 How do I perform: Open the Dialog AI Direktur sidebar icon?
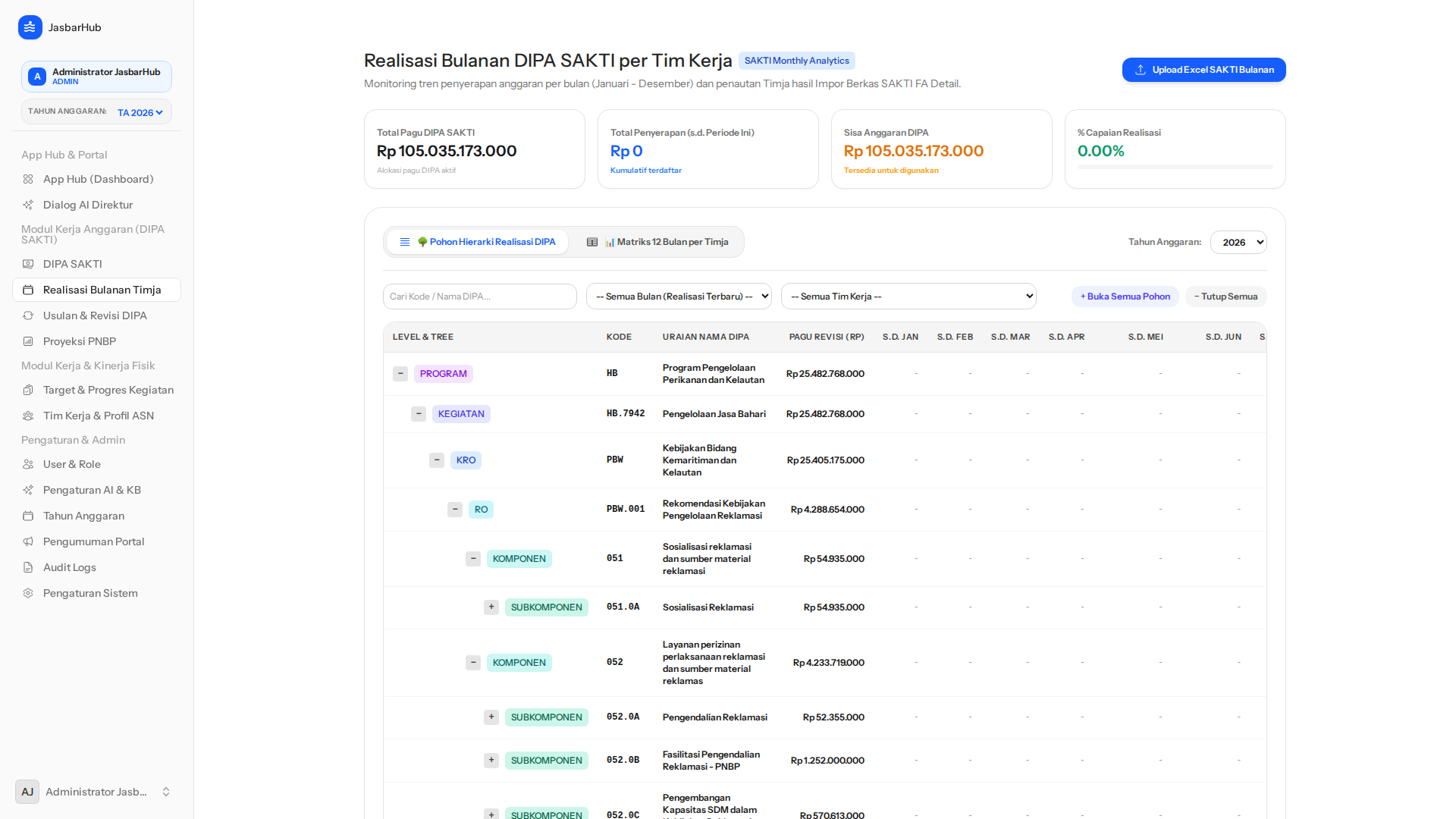28,205
